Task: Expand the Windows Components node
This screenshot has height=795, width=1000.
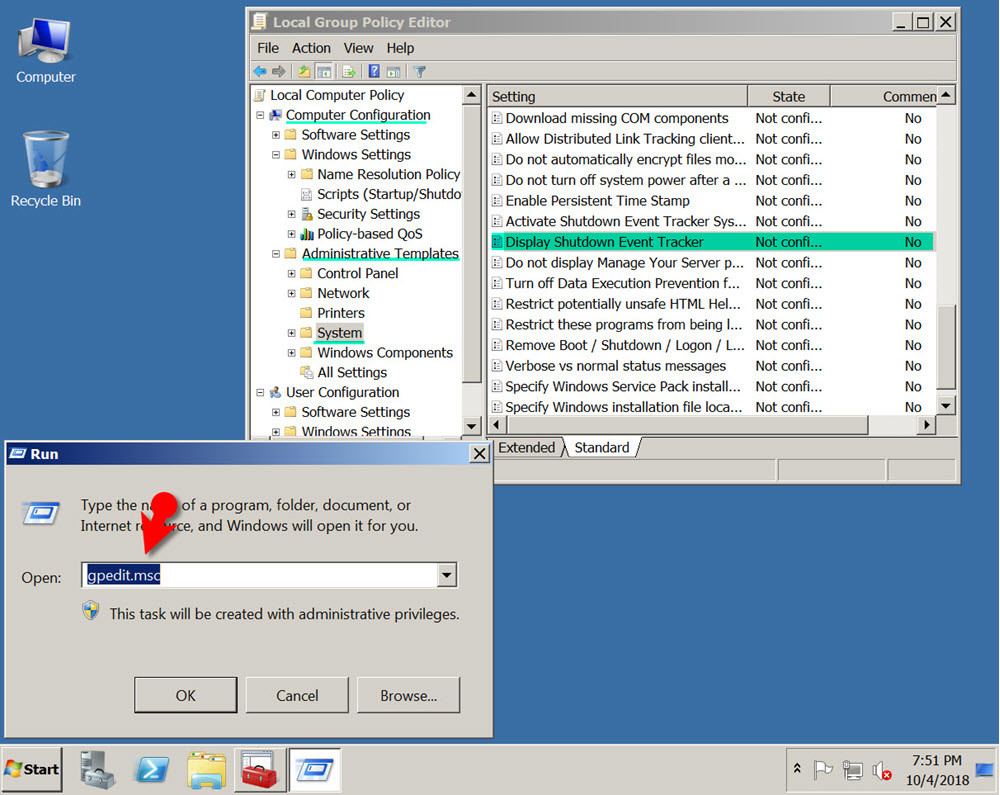Action: pyautogui.click(x=291, y=353)
